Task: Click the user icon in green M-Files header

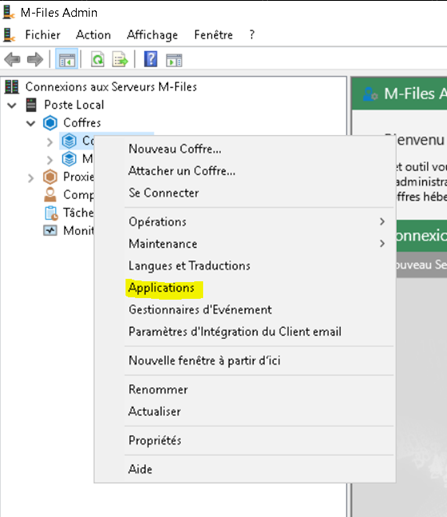Action: coord(370,94)
